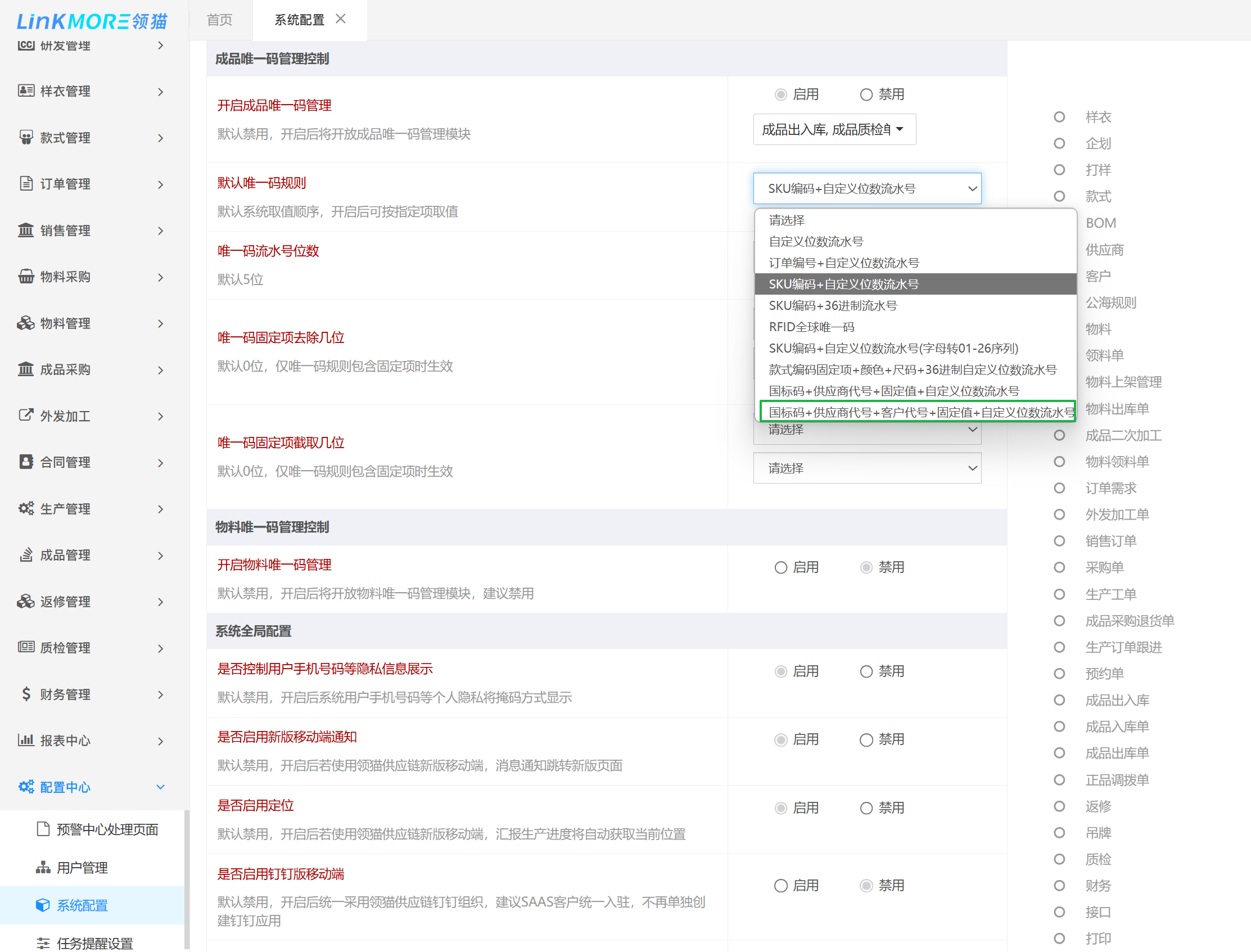Select 禁用 for 开启成品唯一码管理
1251x952 pixels.
tap(866, 94)
